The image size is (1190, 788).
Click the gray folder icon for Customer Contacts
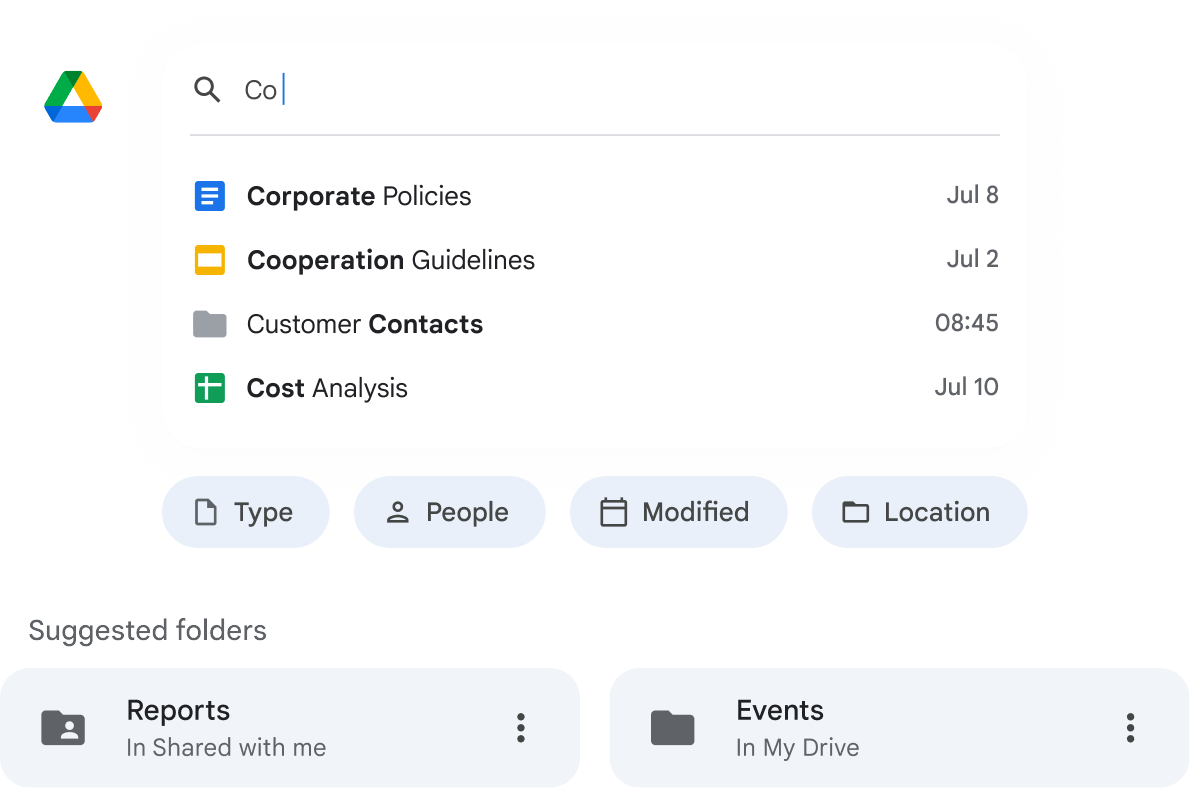pyautogui.click(x=209, y=324)
